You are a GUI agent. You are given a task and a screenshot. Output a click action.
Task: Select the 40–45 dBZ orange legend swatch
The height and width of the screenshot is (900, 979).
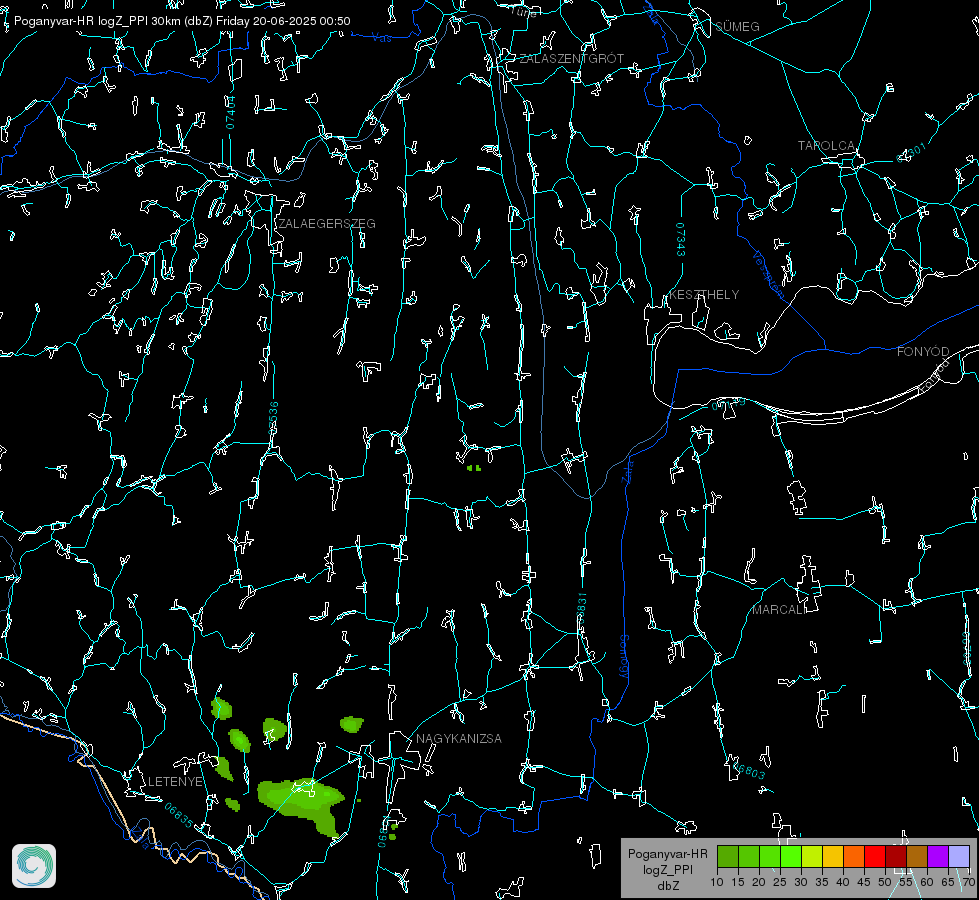tap(854, 856)
